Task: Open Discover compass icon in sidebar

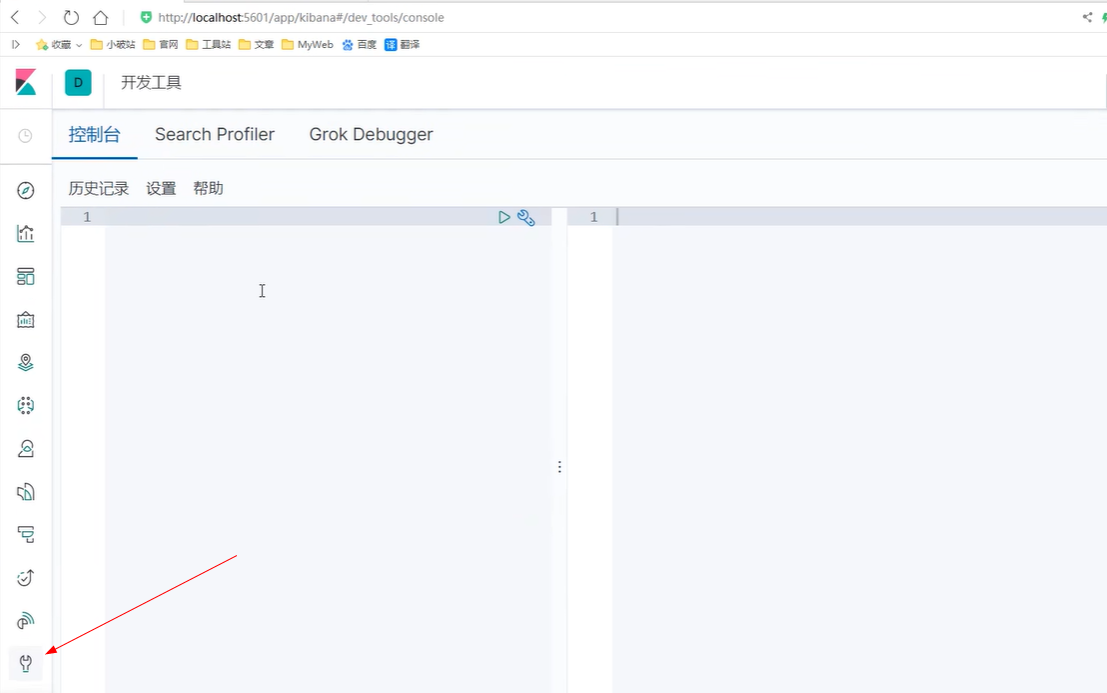Action: pos(25,191)
